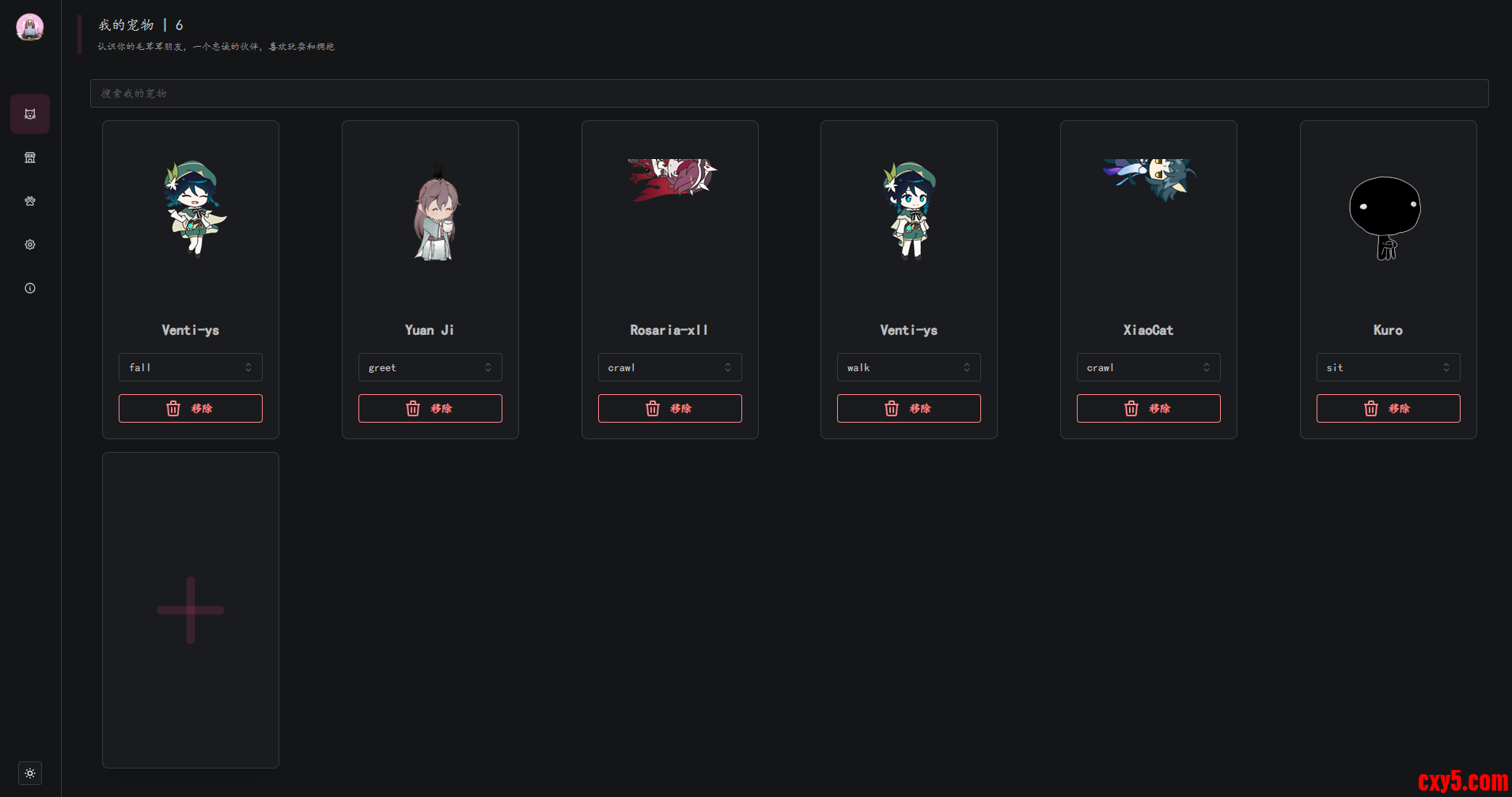
Task: Expand Yuan Ji's greet state dropdown
Action: coord(430,367)
